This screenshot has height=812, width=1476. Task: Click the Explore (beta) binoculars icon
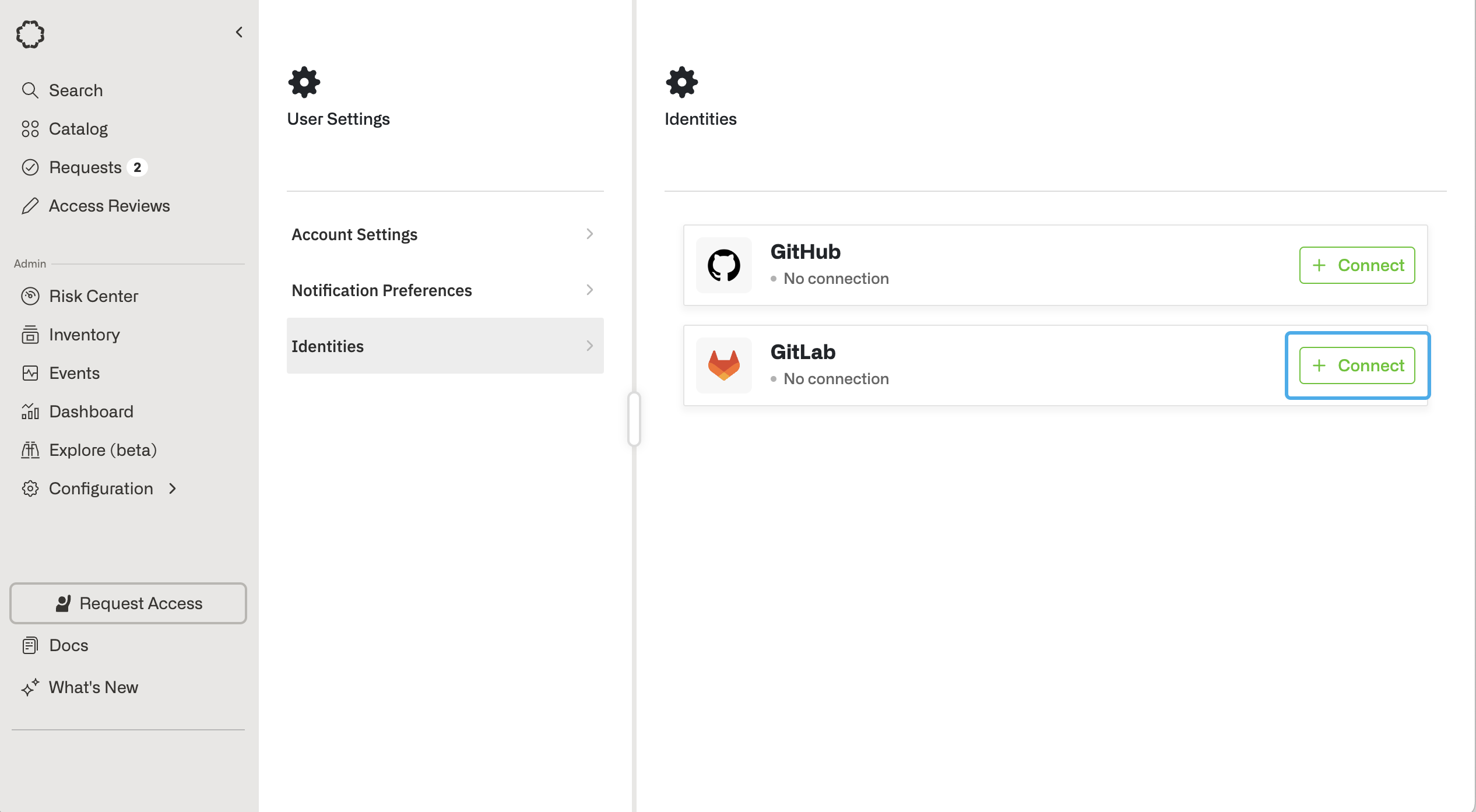30,450
